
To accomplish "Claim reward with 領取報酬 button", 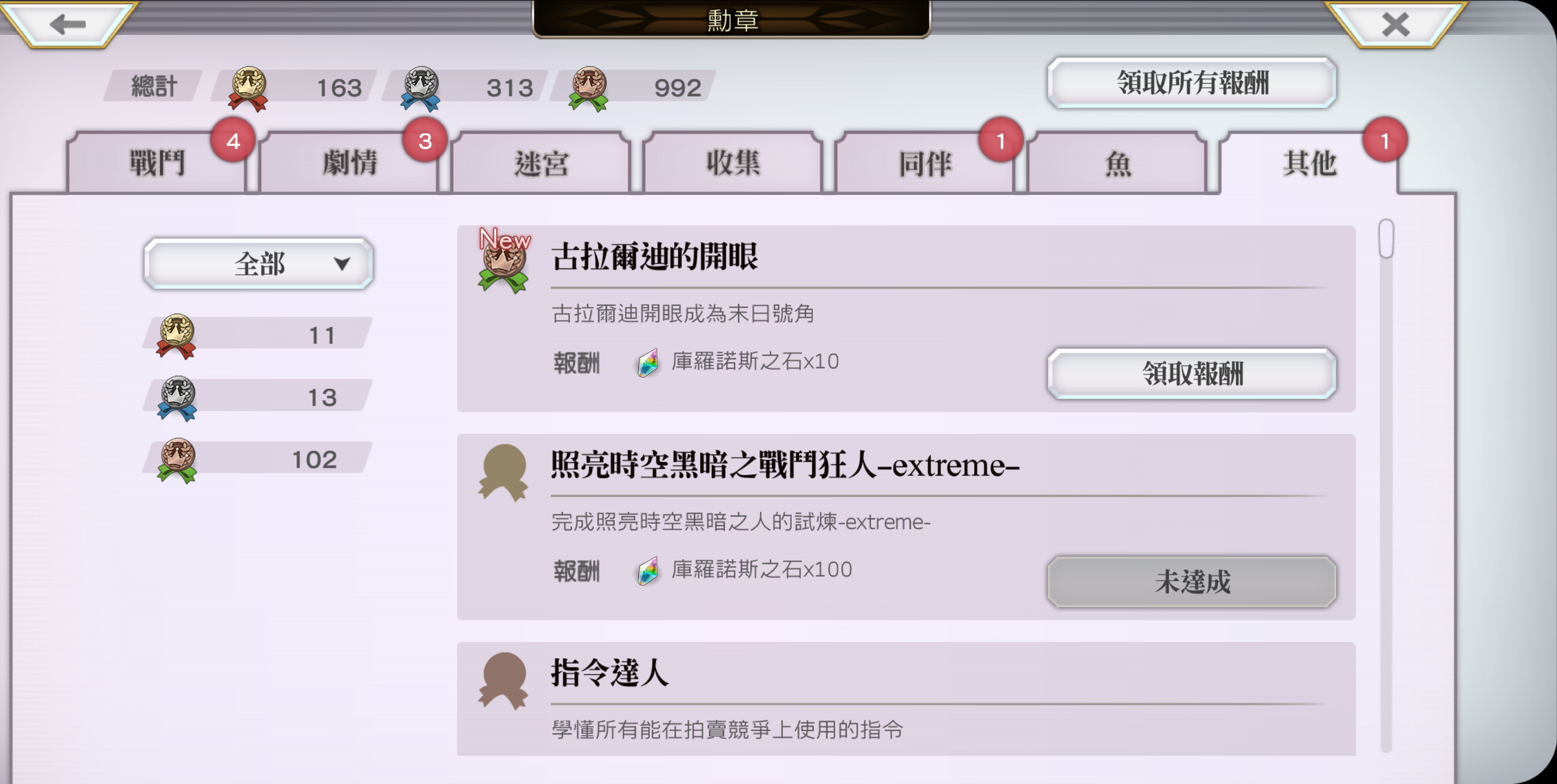I will click(x=1192, y=373).
